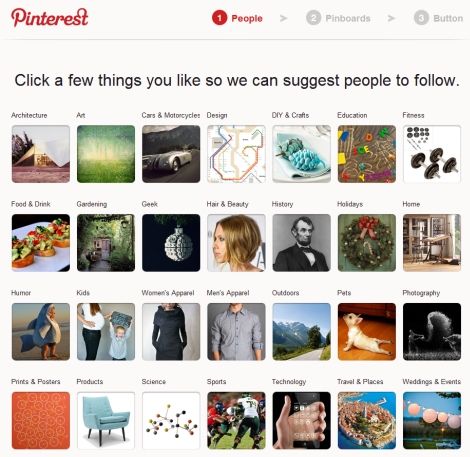Select the Fitness dumbbells picture

pos(432,154)
